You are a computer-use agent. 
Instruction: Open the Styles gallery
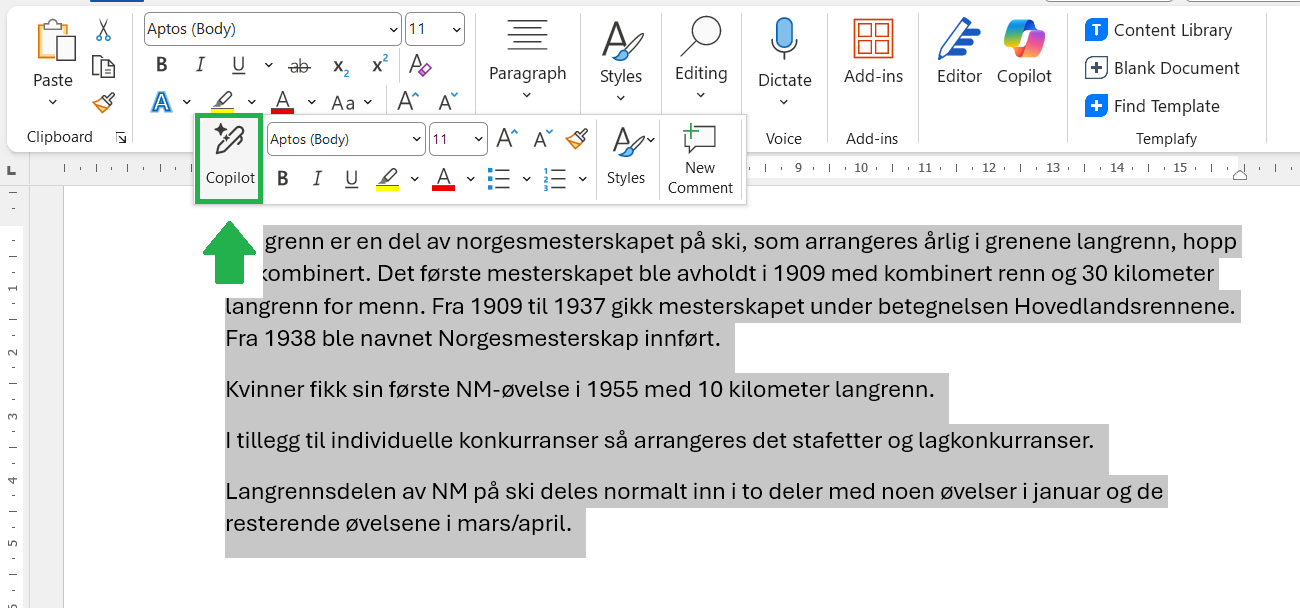621,52
